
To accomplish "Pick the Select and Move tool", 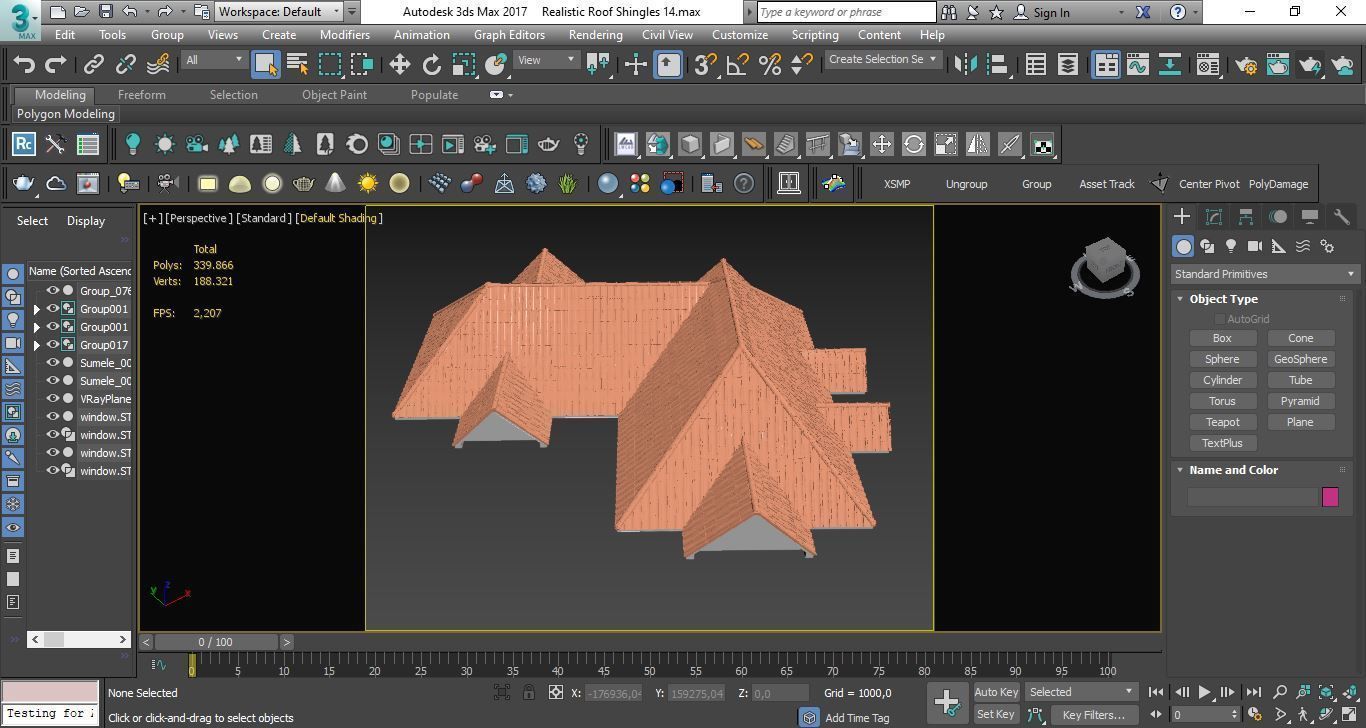I will coord(399,65).
